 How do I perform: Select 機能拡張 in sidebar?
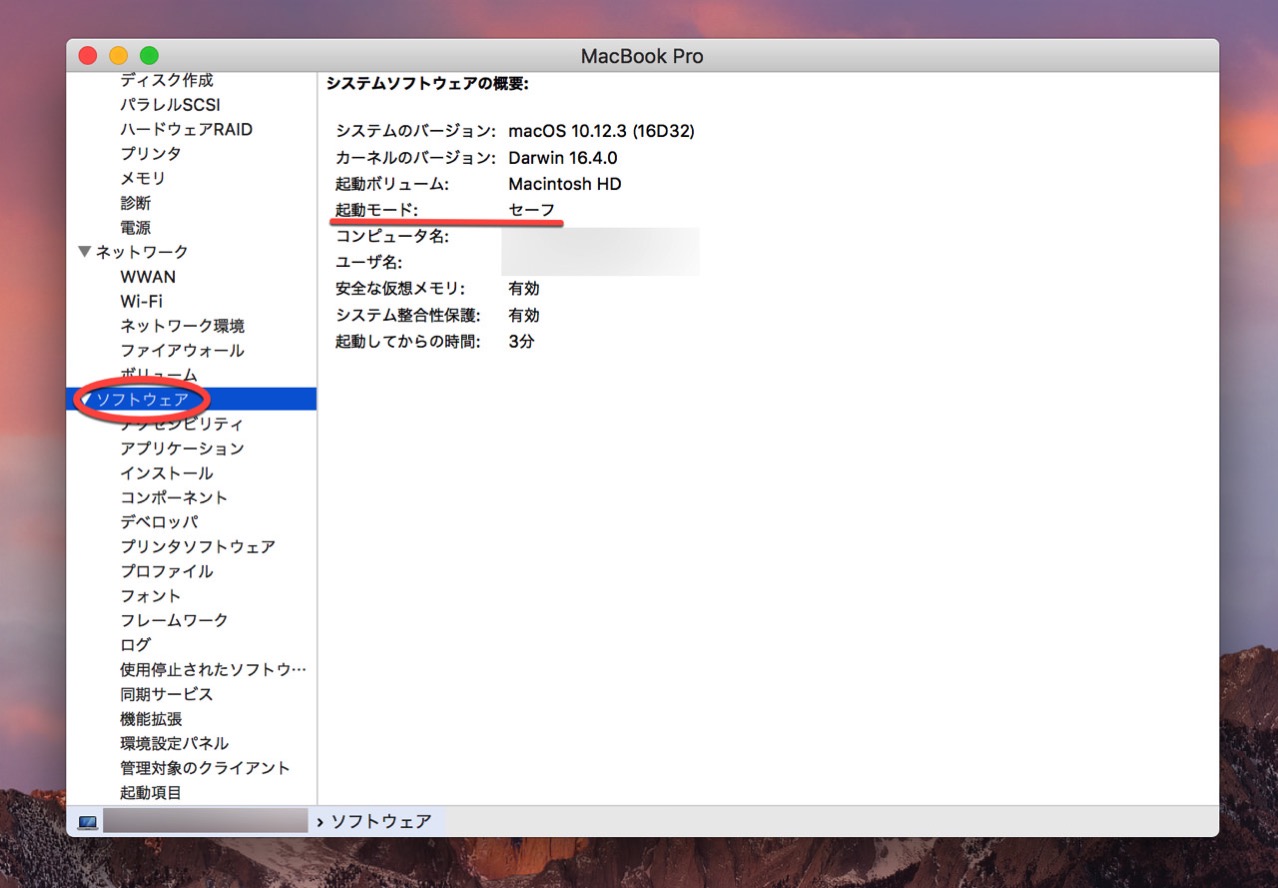[x=151, y=719]
